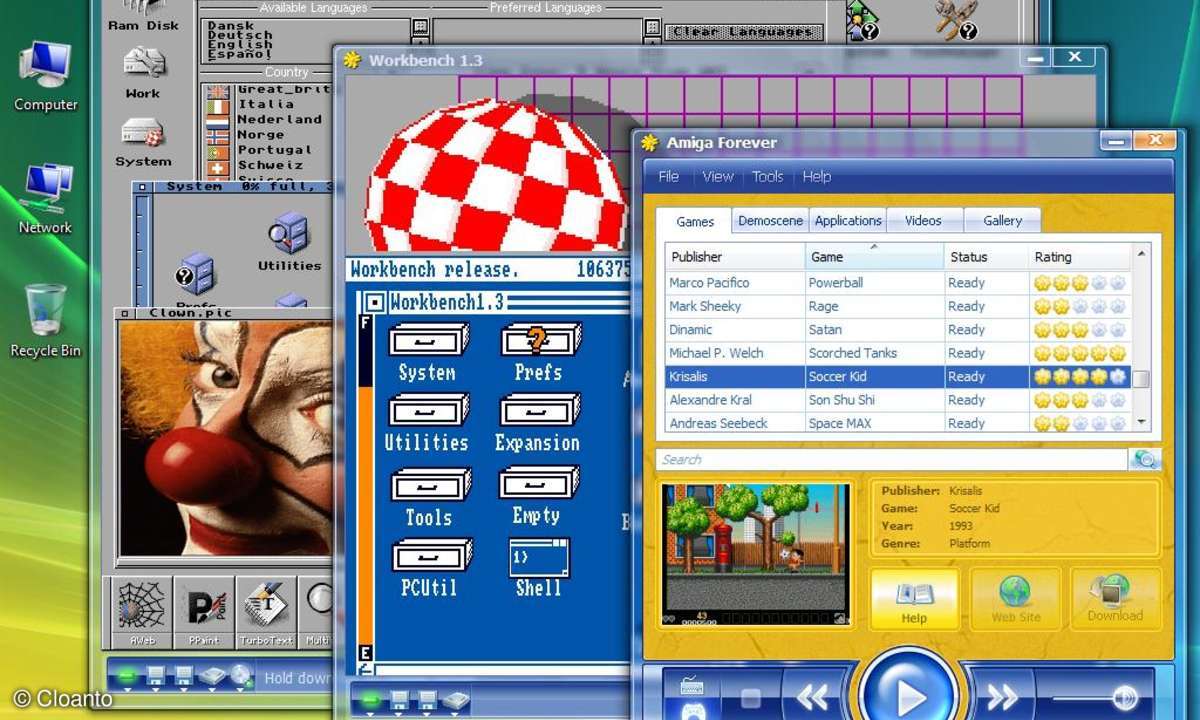Sort the list by the Game column header
Screen dimensions: 1200x720
point(874,257)
